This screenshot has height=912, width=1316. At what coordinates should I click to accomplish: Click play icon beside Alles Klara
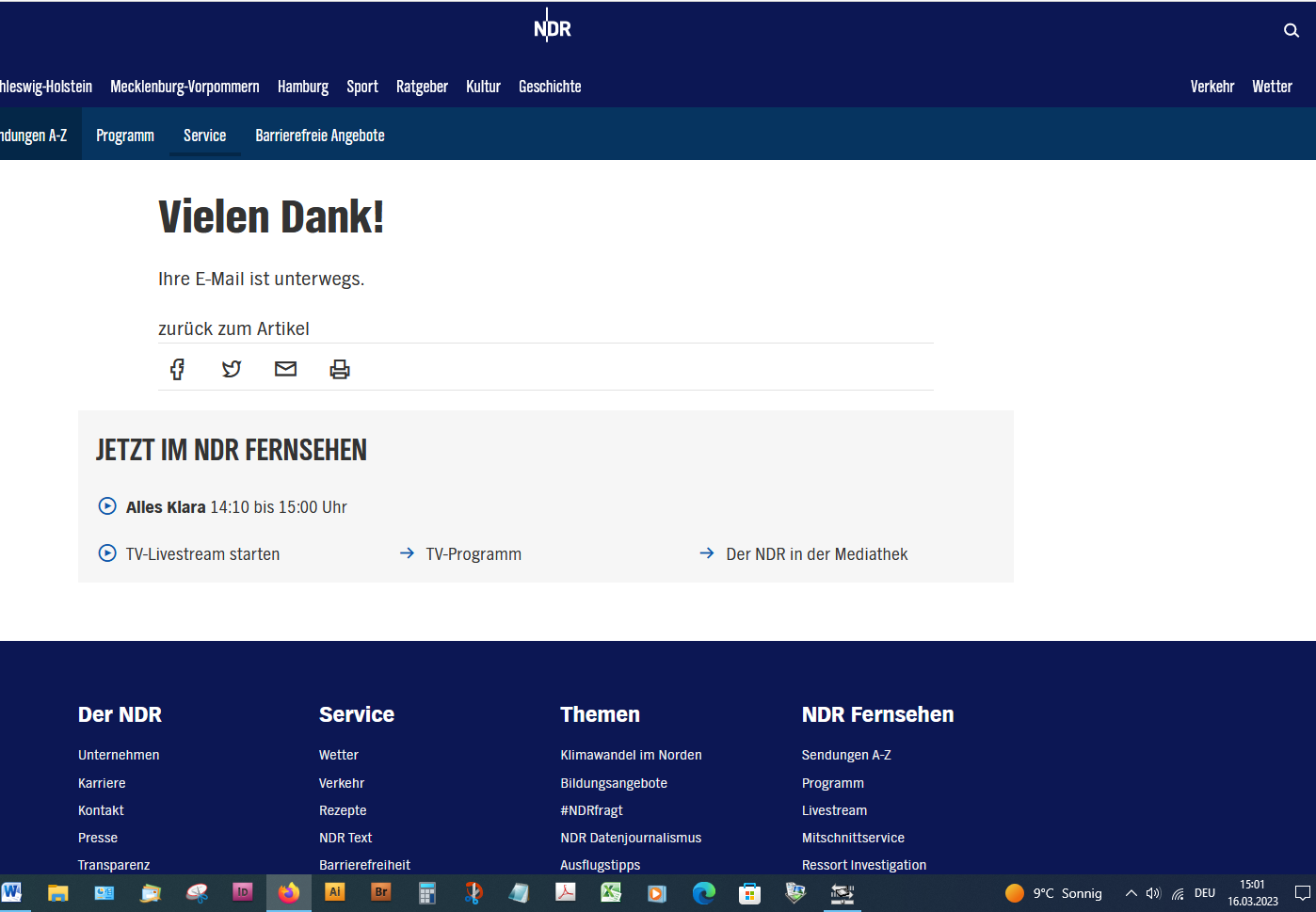pyautogui.click(x=107, y=506)
